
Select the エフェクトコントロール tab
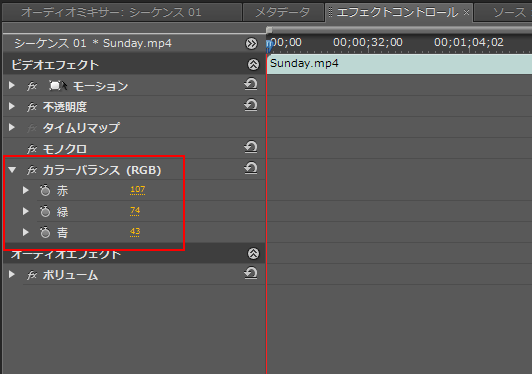coord(397,13)
